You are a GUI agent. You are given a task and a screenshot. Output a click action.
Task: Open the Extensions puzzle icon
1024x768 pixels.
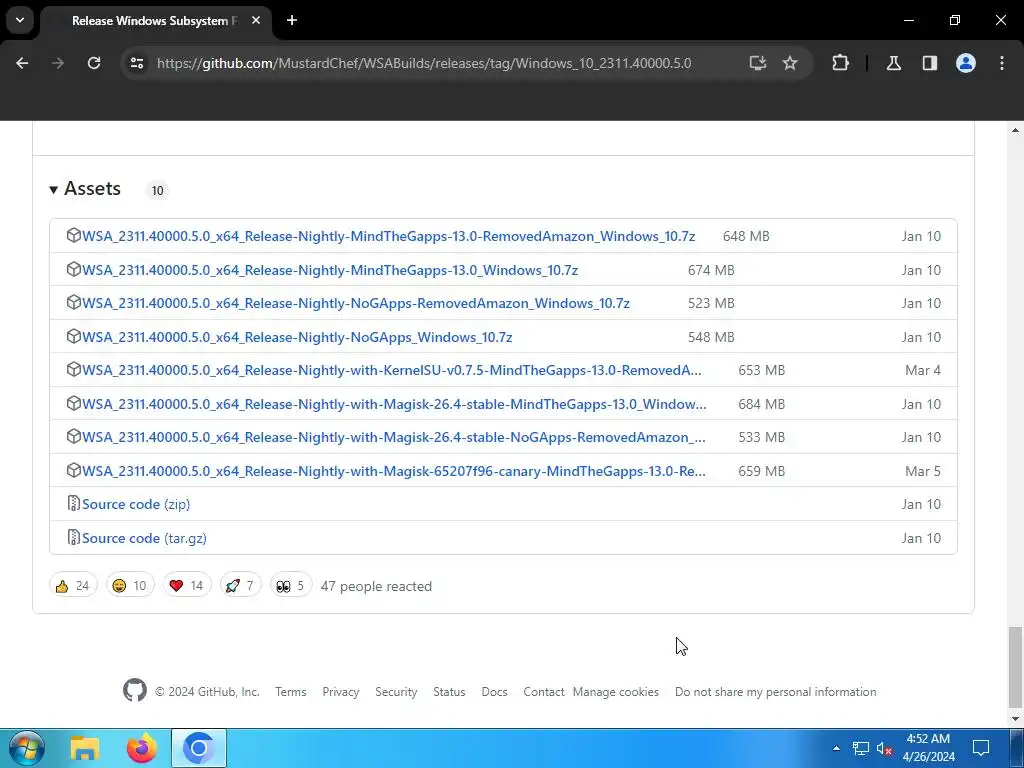840,63
